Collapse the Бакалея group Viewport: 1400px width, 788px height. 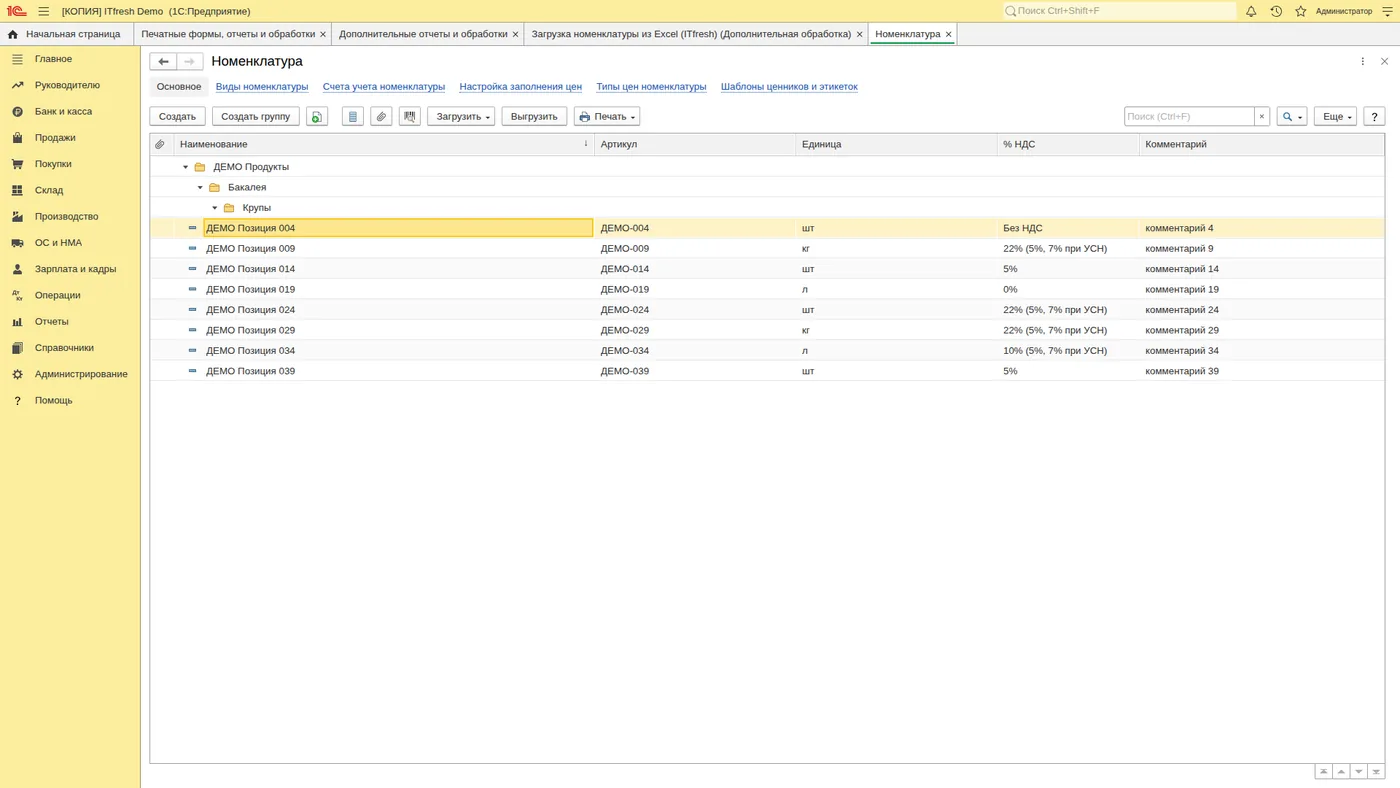[200, 188]
